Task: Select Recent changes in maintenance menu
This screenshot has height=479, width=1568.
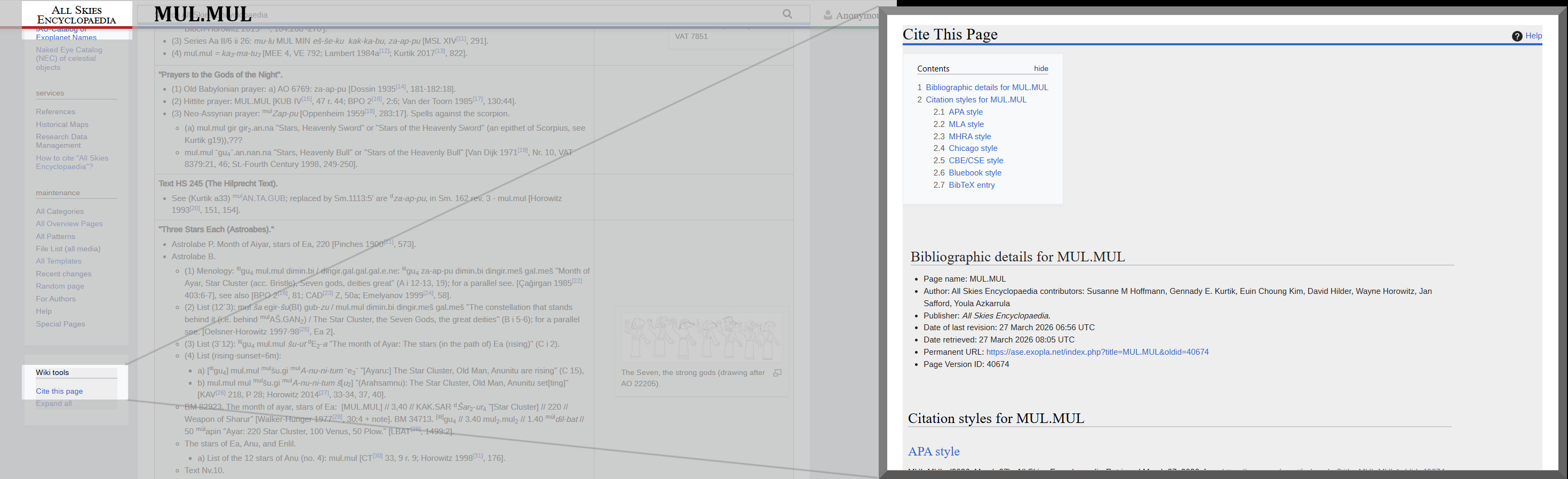Action: click(x=63, y=274)
